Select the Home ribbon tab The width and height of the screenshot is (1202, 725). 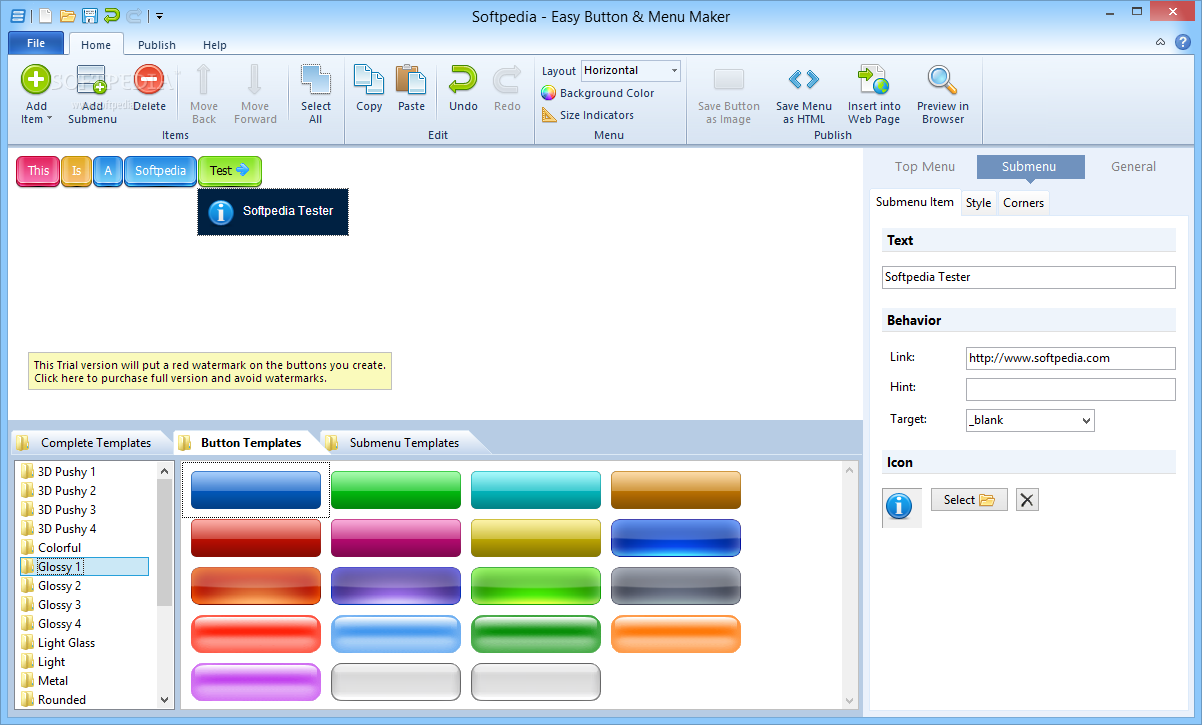tap(96, 45)
